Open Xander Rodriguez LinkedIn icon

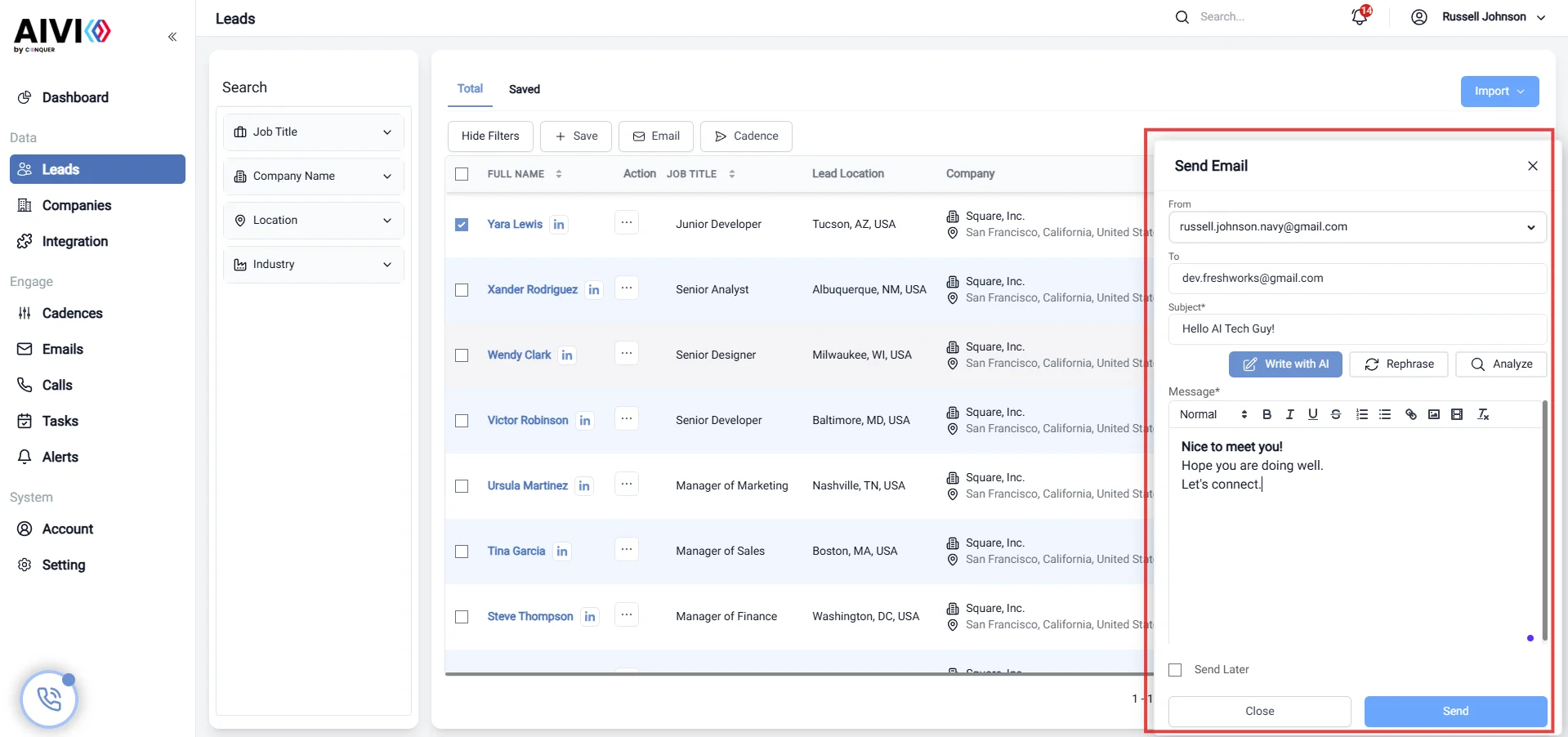pos(594,290)
